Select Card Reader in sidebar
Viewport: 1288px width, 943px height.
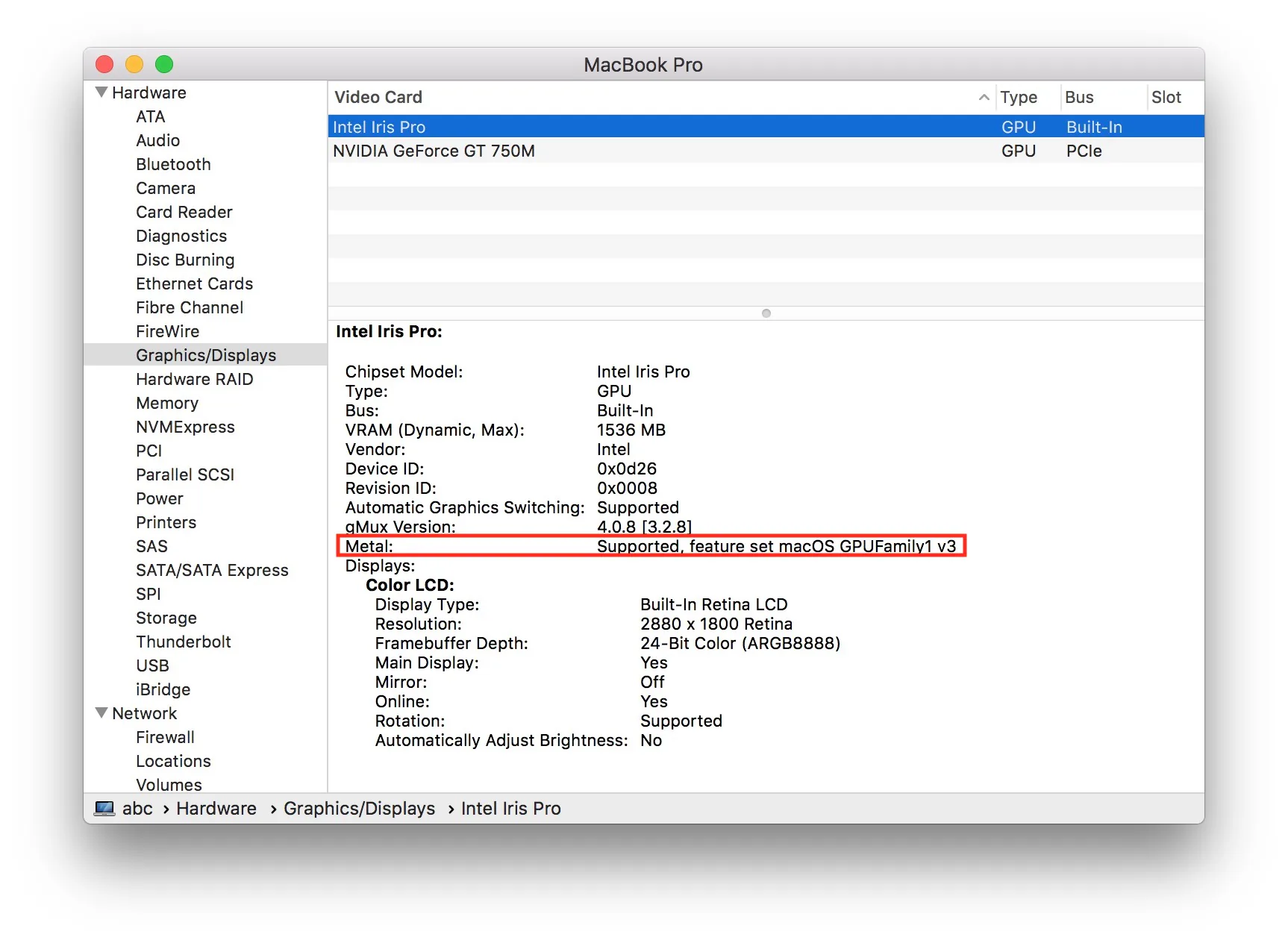tap(184, 212)
